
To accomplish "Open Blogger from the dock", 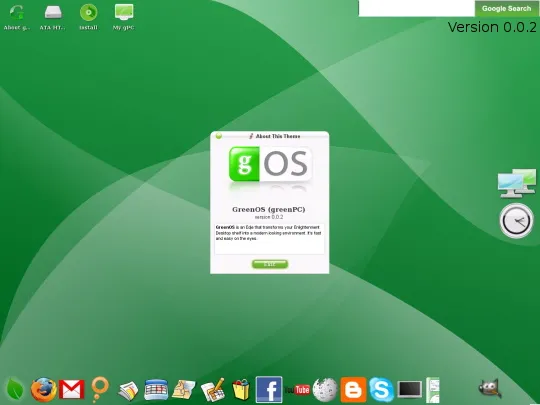I will 353,390.
